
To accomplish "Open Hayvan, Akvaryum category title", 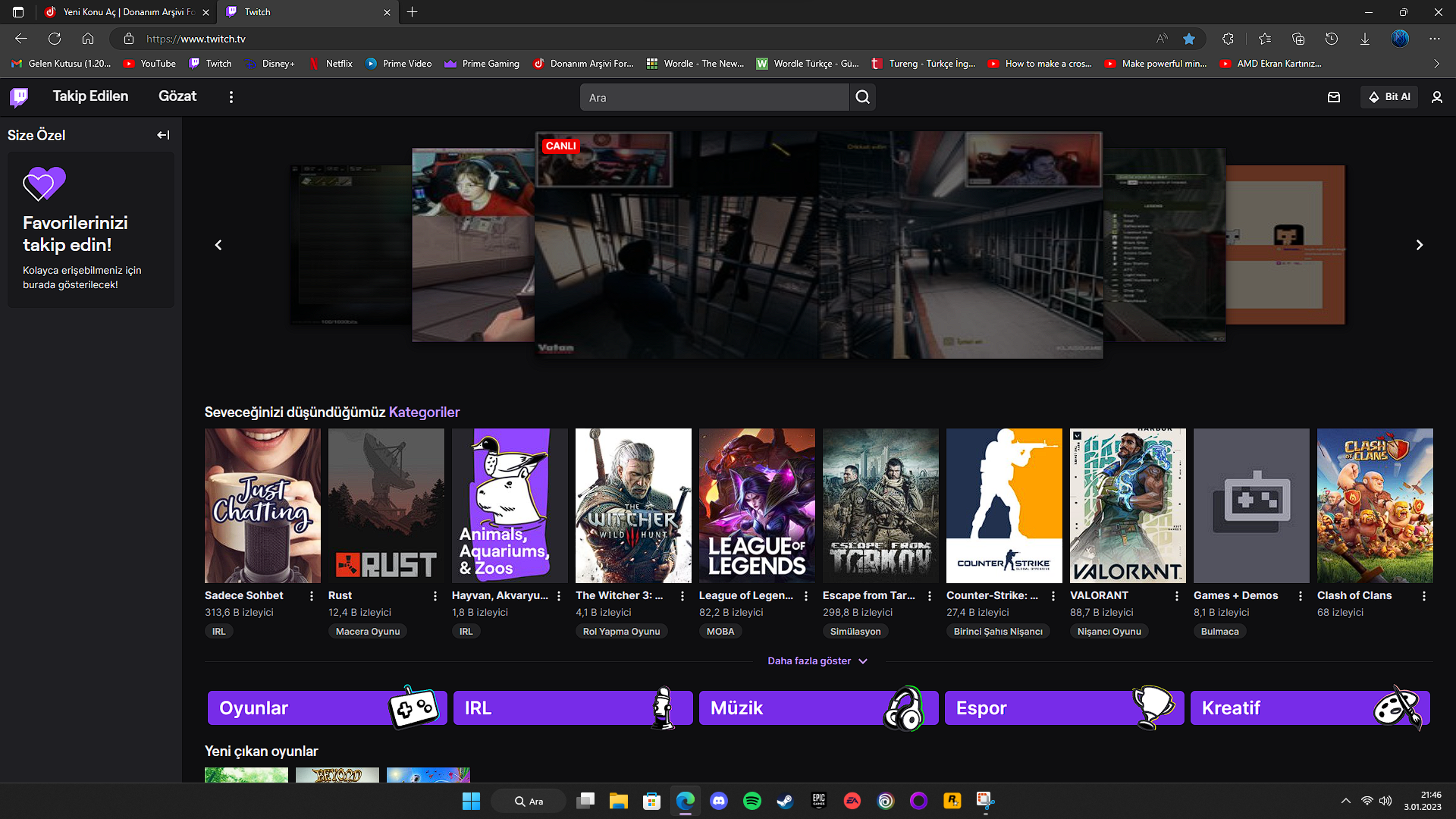I will (500, 596).
